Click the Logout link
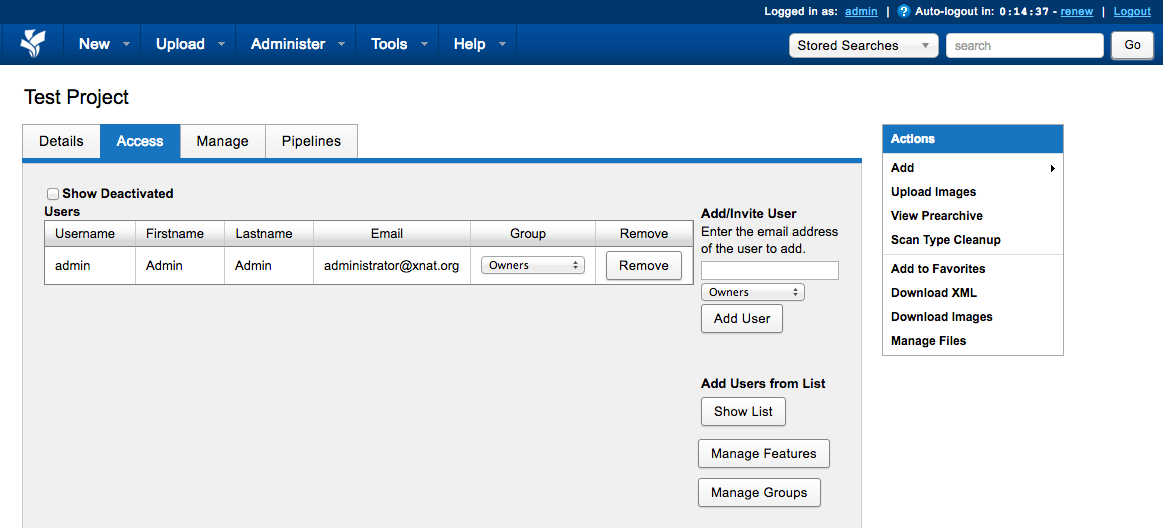1163x528 pixels. [1132, 12]
